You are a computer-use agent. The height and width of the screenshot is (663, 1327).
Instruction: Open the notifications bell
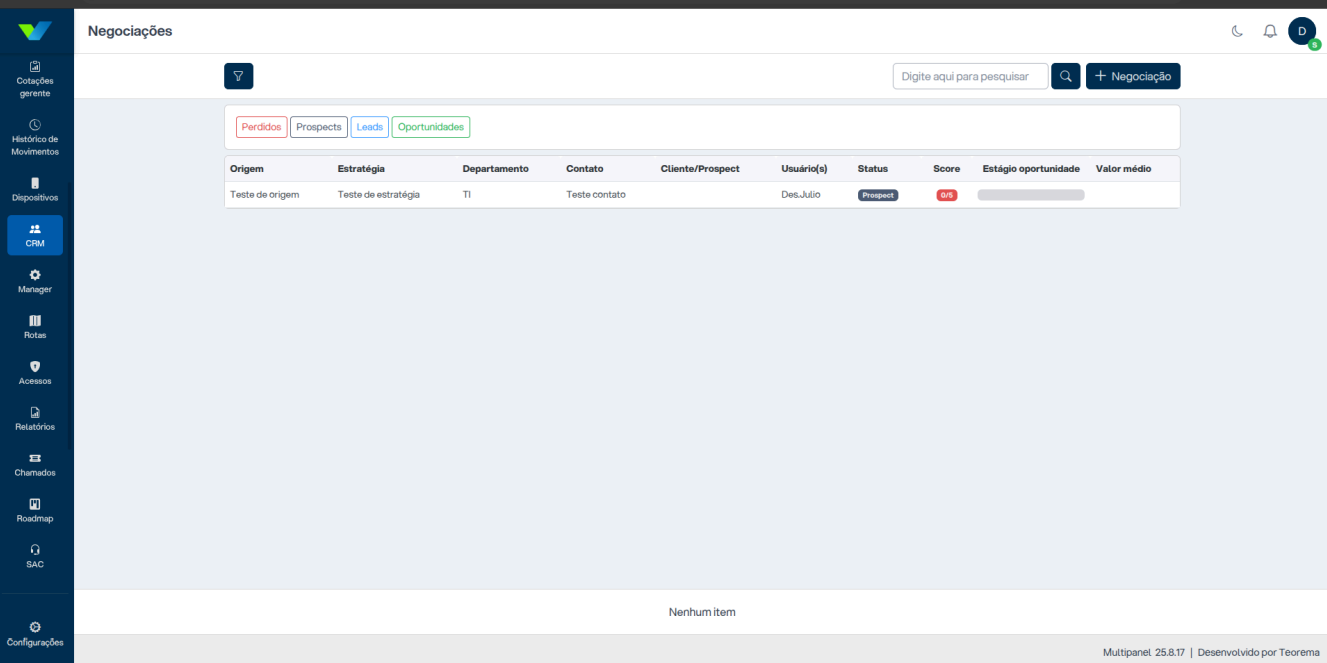(1270, 31)
